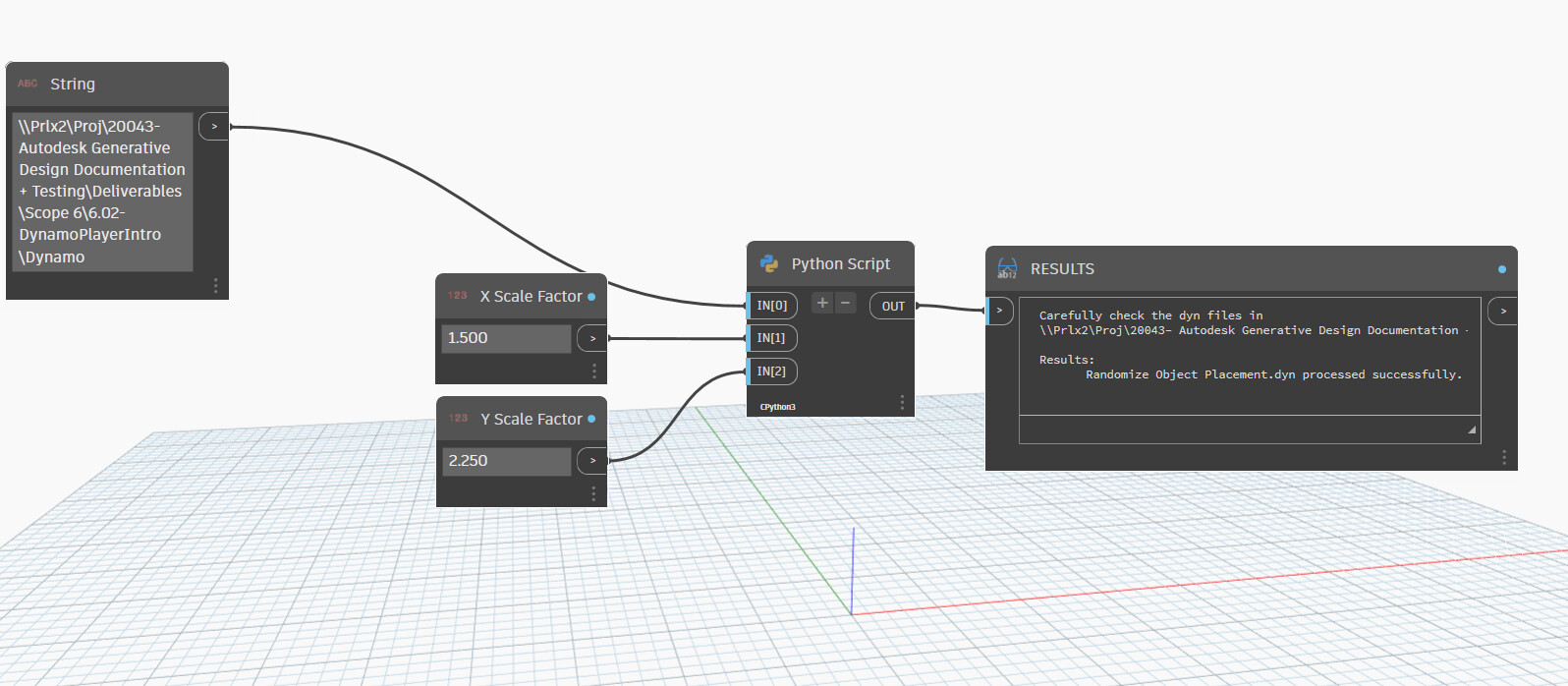The width and height of the screenshot is (1568, 686).
Task: Toggle the RESULTS node output indicator dot
Action: (x=1502, y=269)
